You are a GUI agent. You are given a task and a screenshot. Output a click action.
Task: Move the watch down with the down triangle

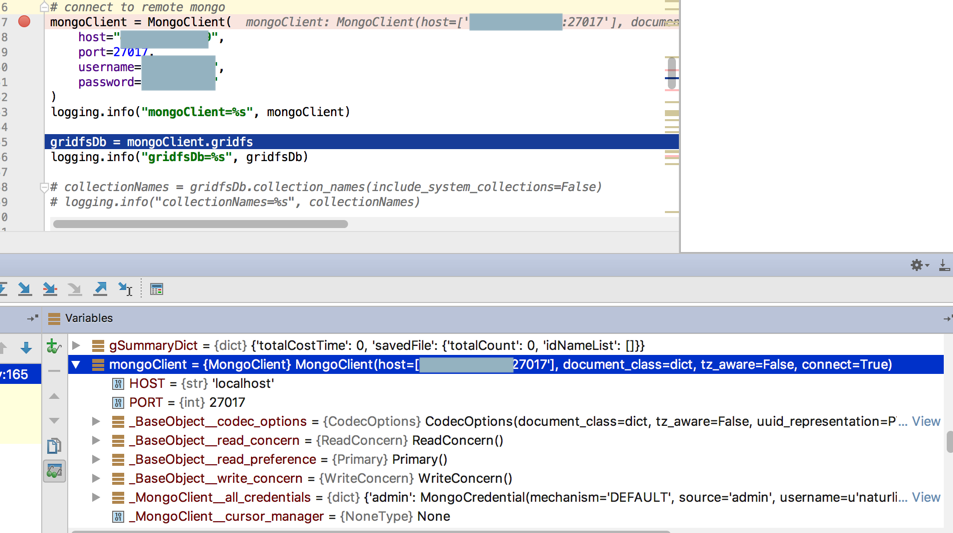[x=54, y=421]
